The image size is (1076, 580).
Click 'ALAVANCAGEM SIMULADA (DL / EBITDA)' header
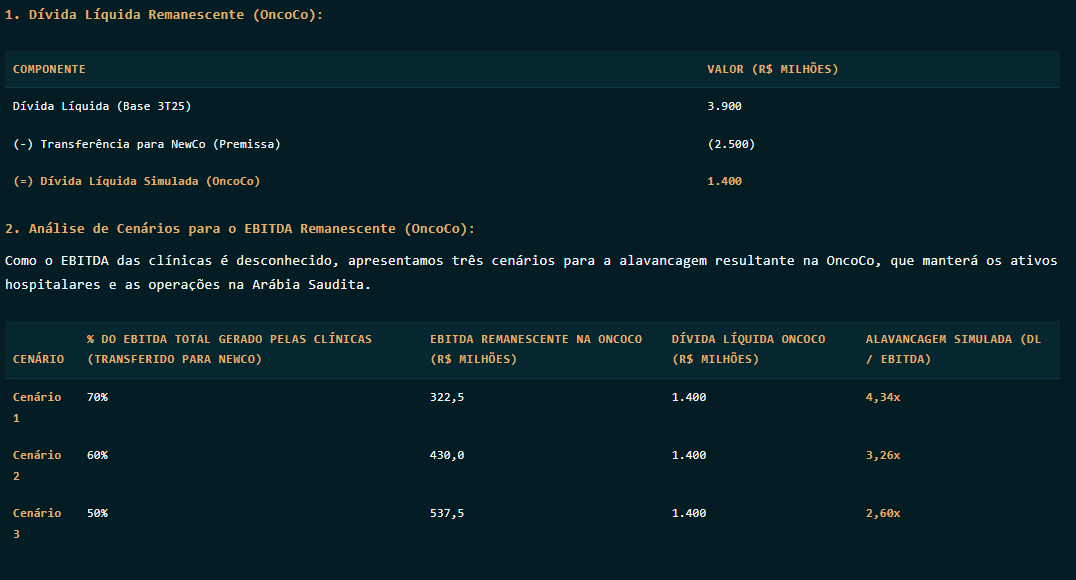[953, 349]
